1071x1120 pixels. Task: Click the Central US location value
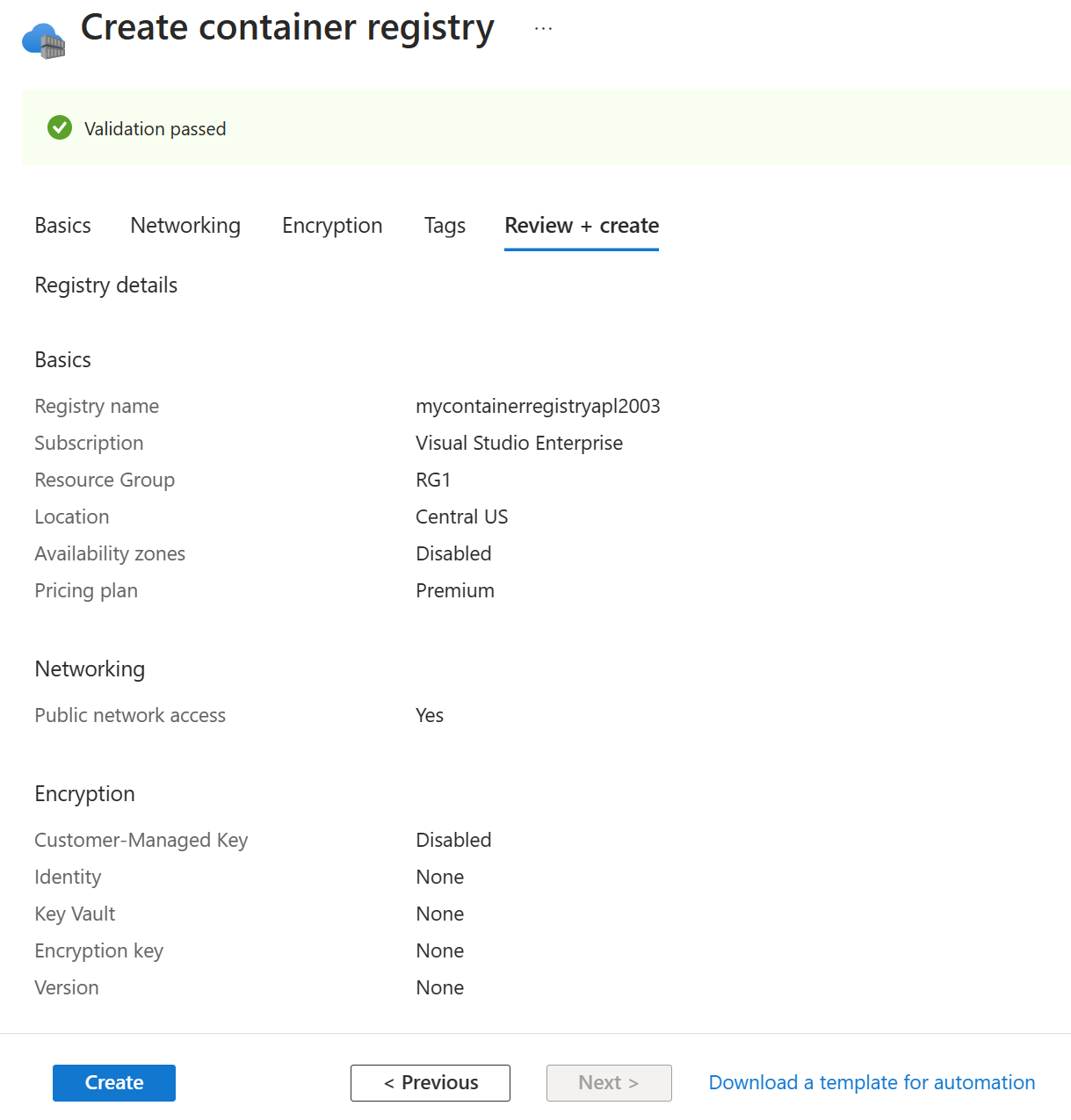461,517
